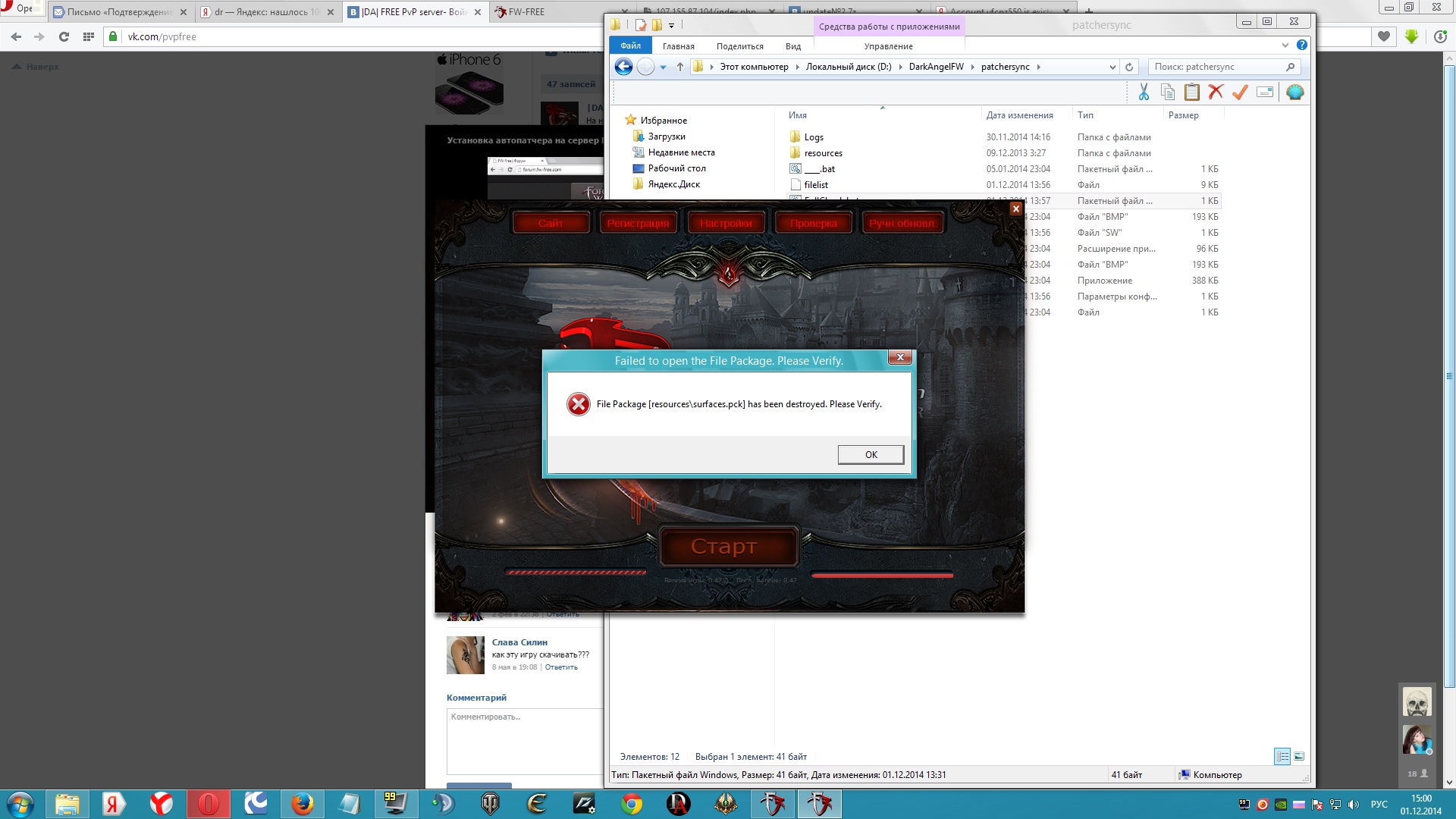Screen dimensions: 1456x819
Task: Click the Up arrow in Explorer navigation
Action: coord(680,67)
